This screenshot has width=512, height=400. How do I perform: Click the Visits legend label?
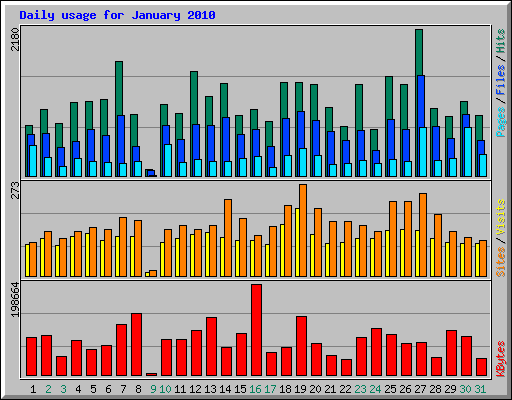click(x=500, y=218)
